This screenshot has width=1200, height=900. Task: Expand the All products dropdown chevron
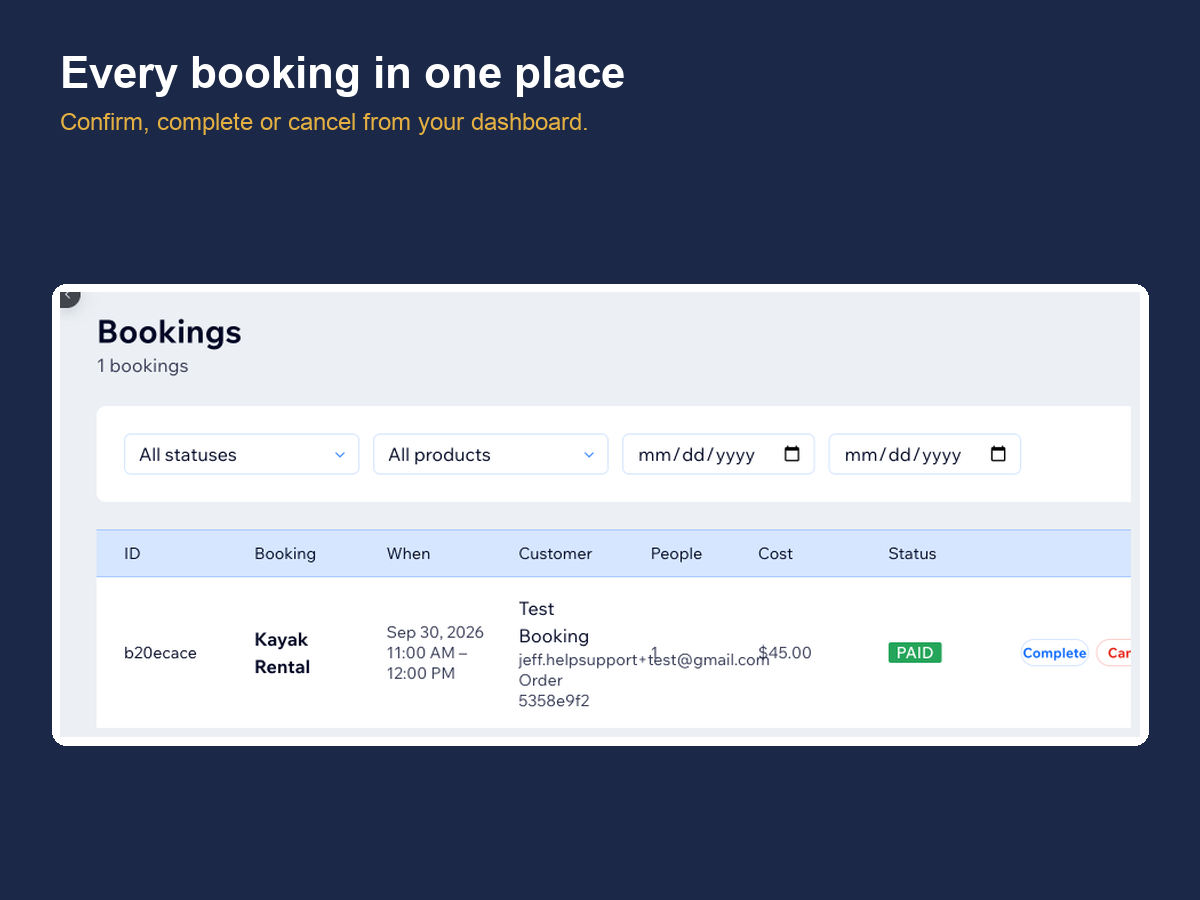tap(589, 455)
